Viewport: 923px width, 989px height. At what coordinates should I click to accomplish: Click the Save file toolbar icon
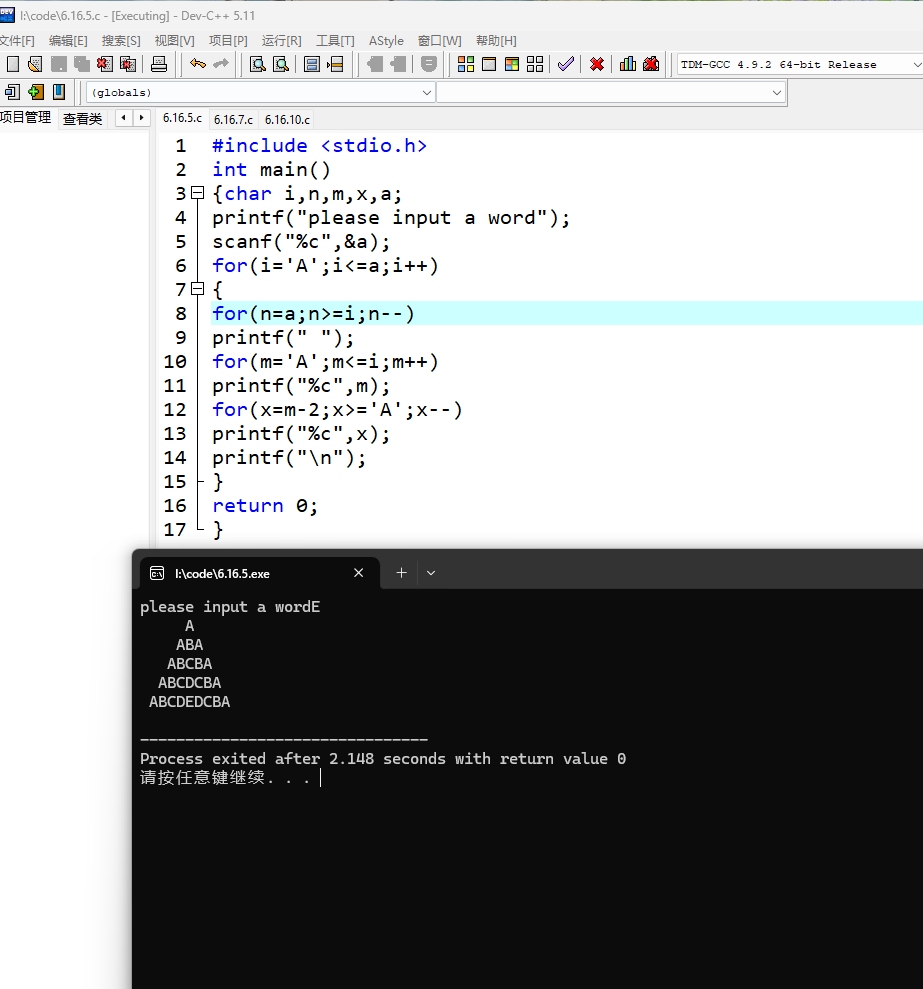click(59, 64)
